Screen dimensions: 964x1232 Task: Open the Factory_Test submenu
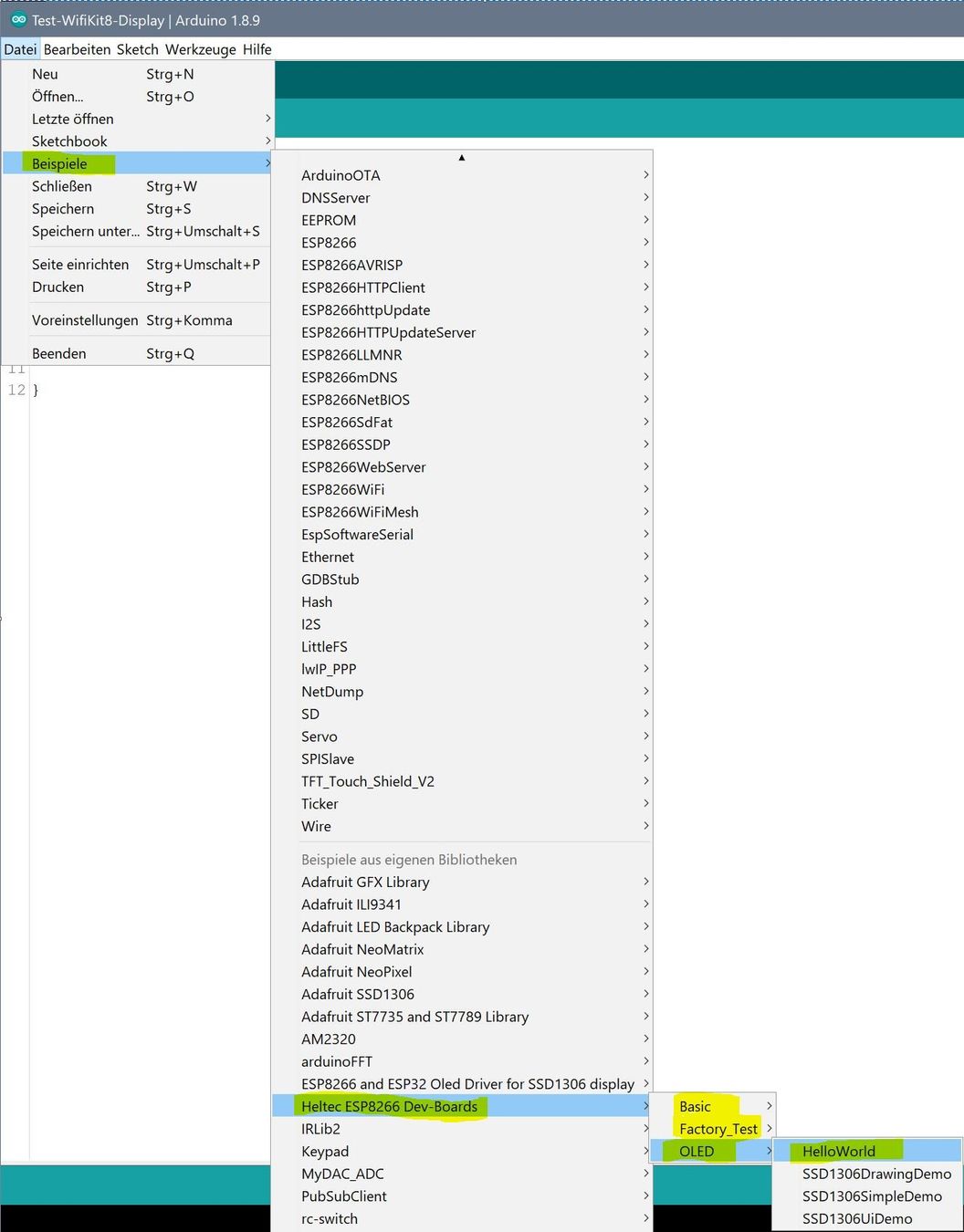pyautogui.click(x=712, y=1129)
